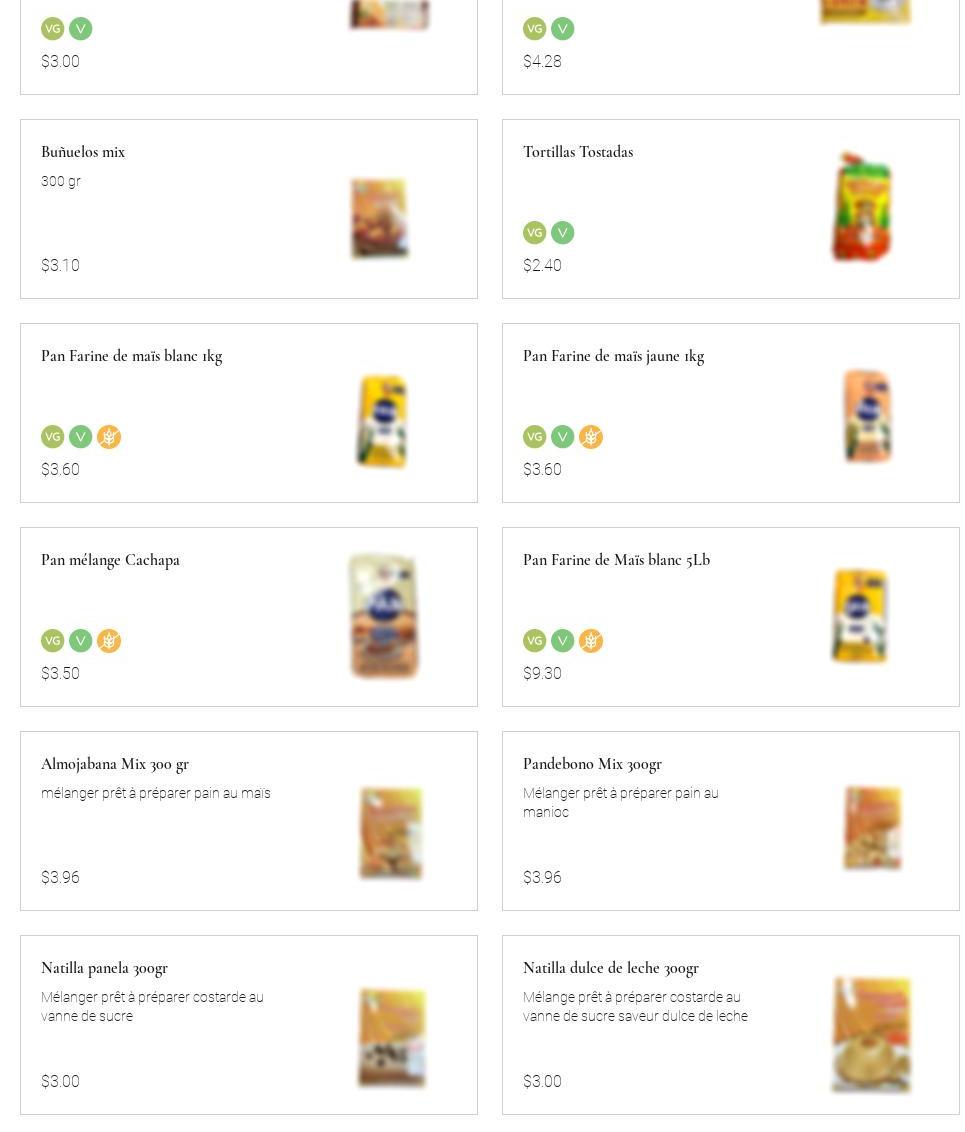Image resolution: width=965 pixels, height=1132 pixels.
Task: Click the V icon on Pan Farine de Maïs blanc 5Lb
Action: point(563,641)
